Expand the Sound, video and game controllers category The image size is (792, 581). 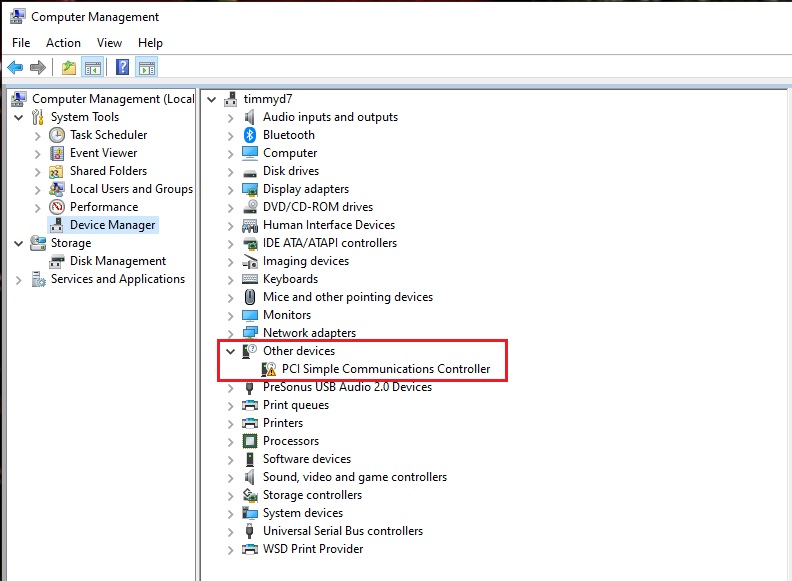(230, 478)
